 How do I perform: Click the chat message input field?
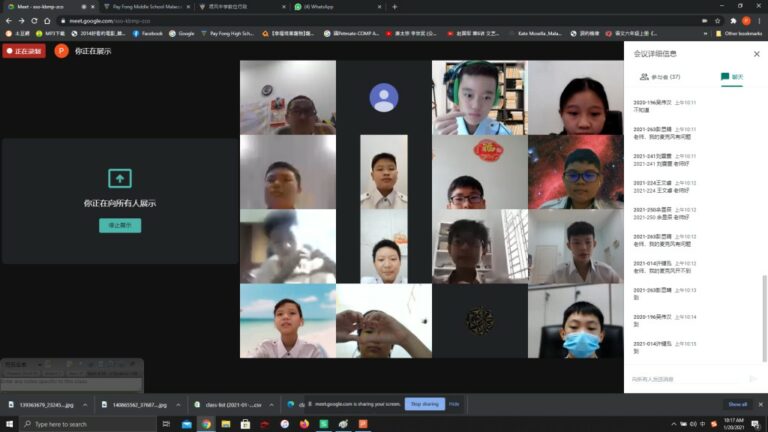[x=686, y=379]
